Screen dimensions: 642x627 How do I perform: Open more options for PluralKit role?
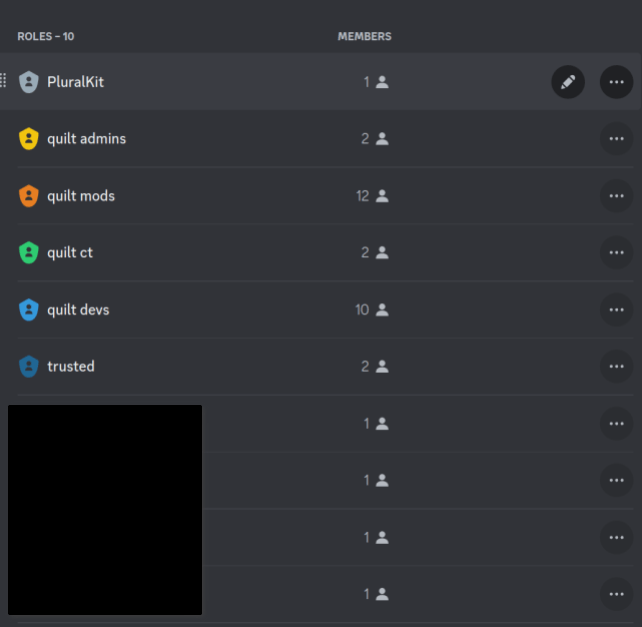[x=616, y=82]
